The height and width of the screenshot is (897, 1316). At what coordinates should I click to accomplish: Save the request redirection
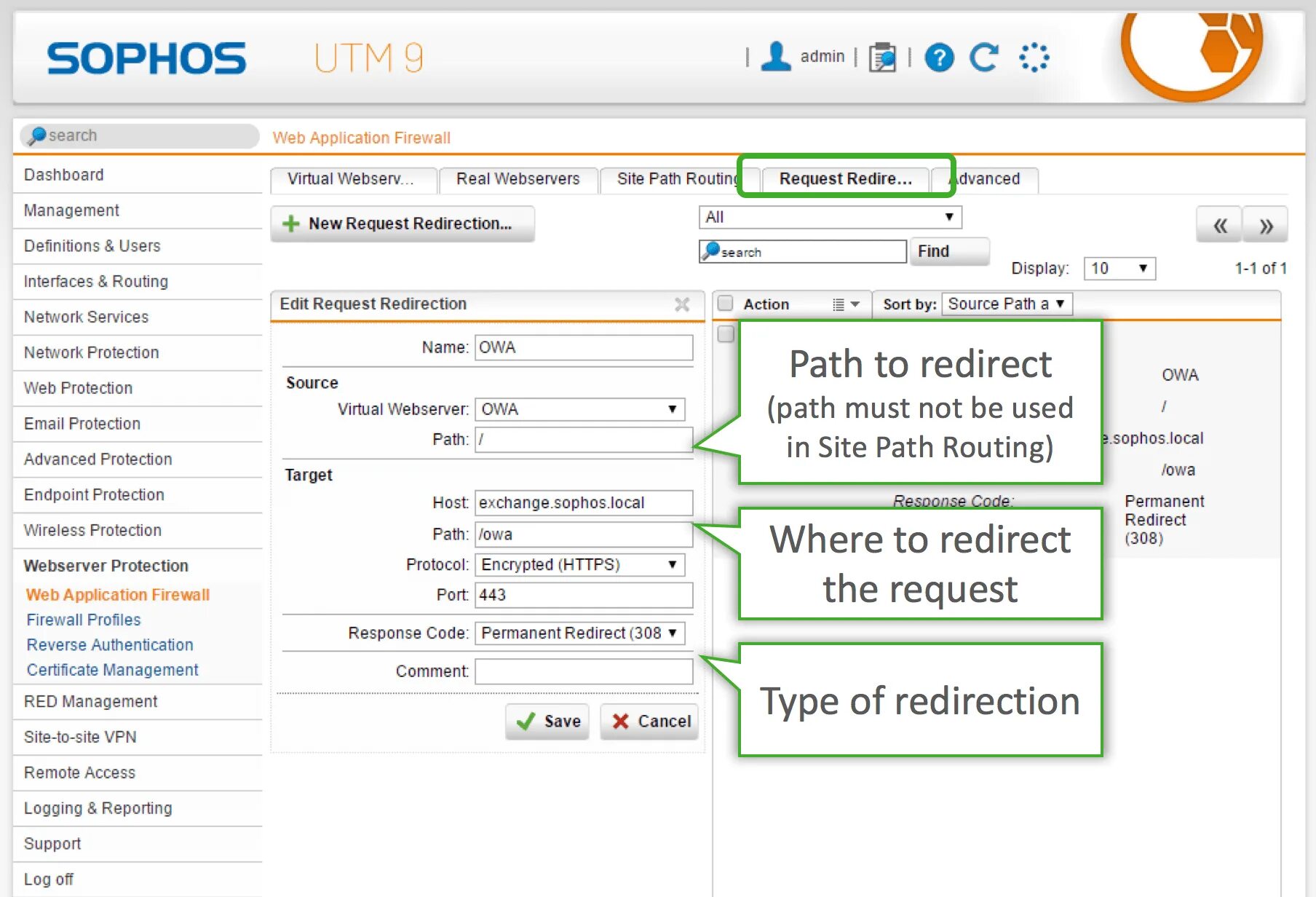point(547,722)
